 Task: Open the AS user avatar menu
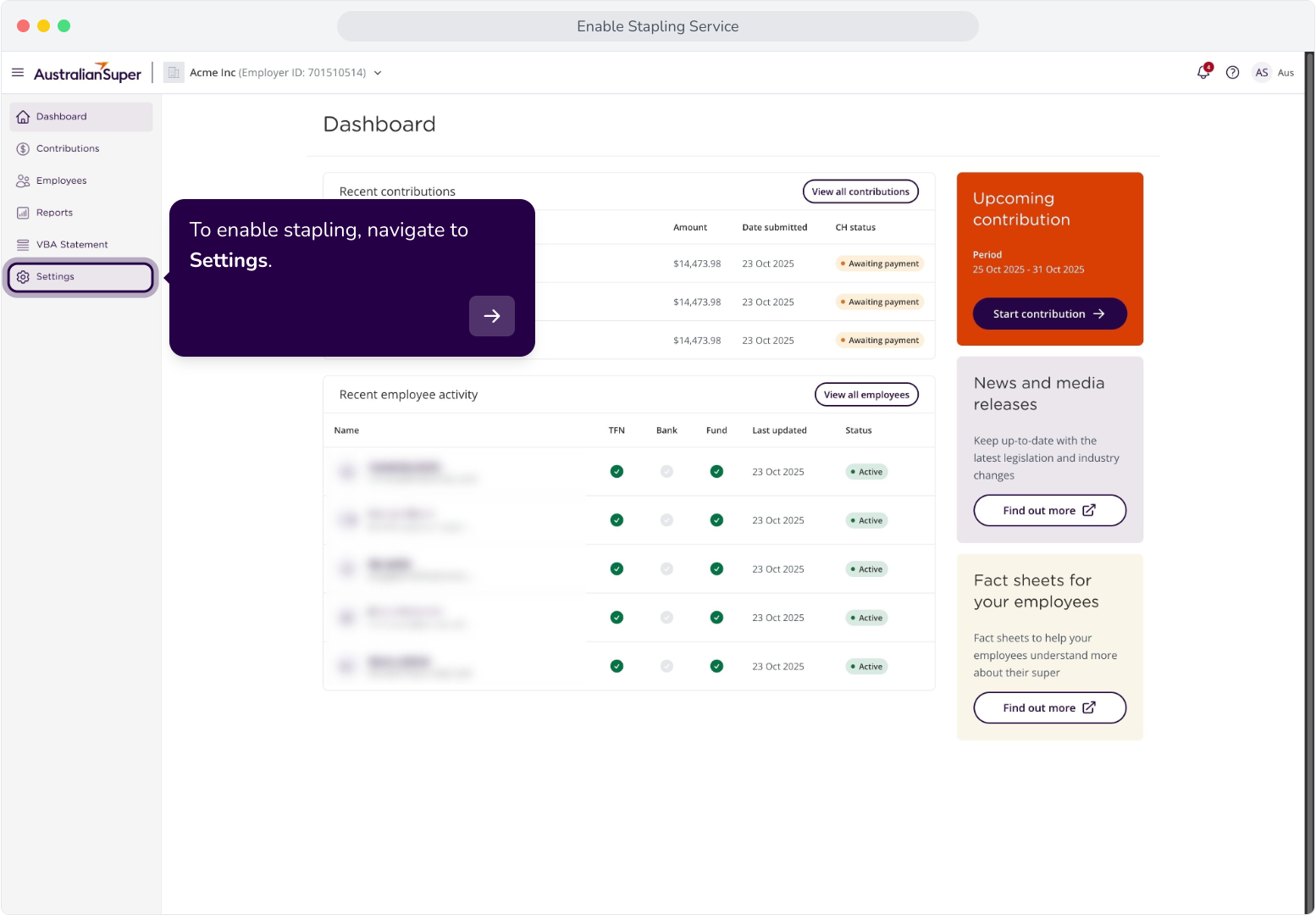point(1262,73)
